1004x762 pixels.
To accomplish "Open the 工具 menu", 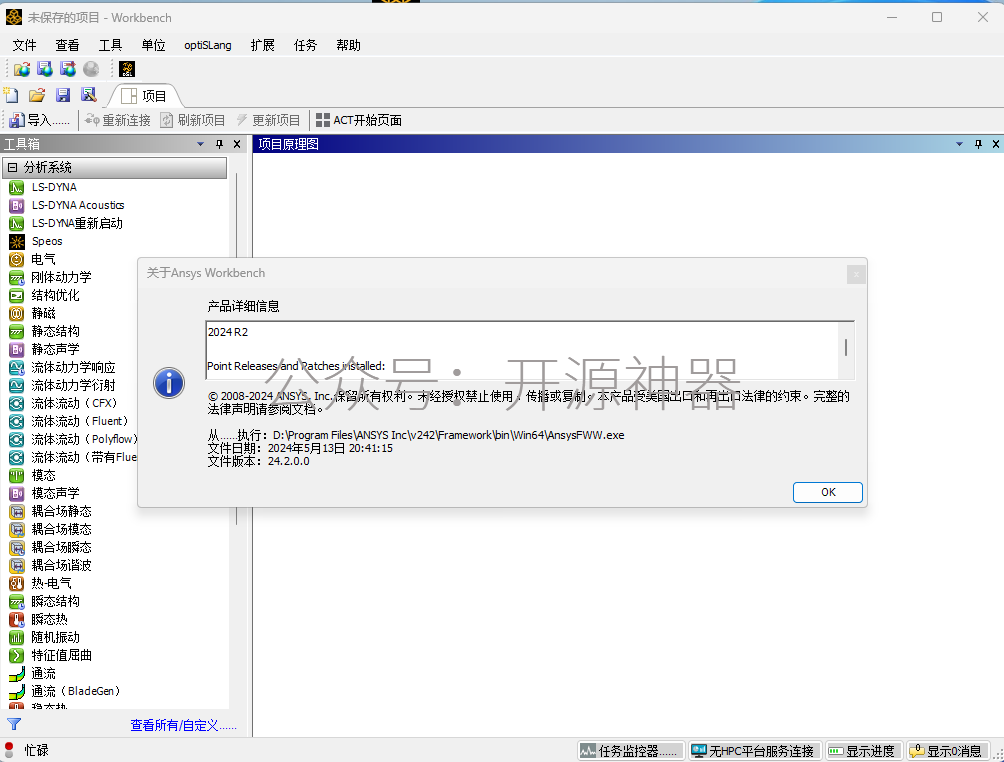I will (110, 45).
